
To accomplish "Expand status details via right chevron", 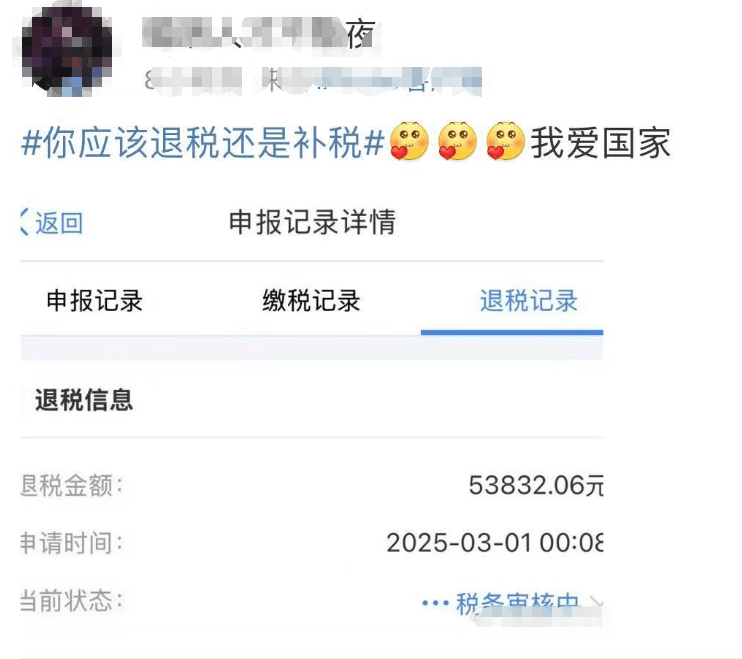I will [596, 602].
